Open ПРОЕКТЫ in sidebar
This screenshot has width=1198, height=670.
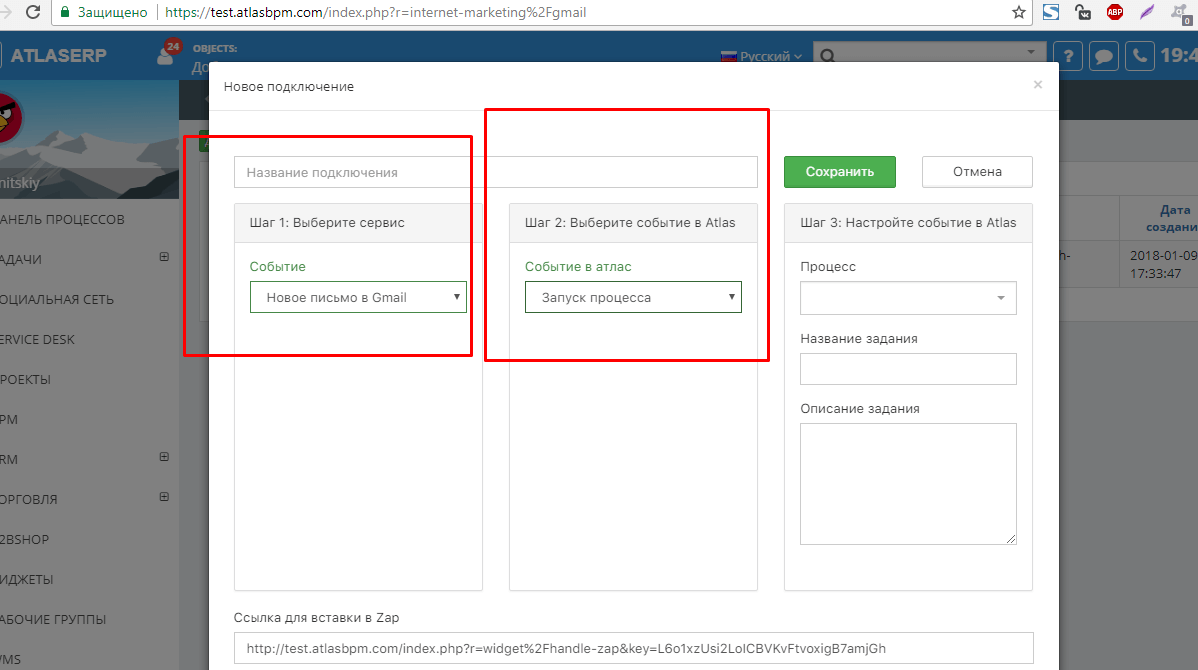[25, 379]
